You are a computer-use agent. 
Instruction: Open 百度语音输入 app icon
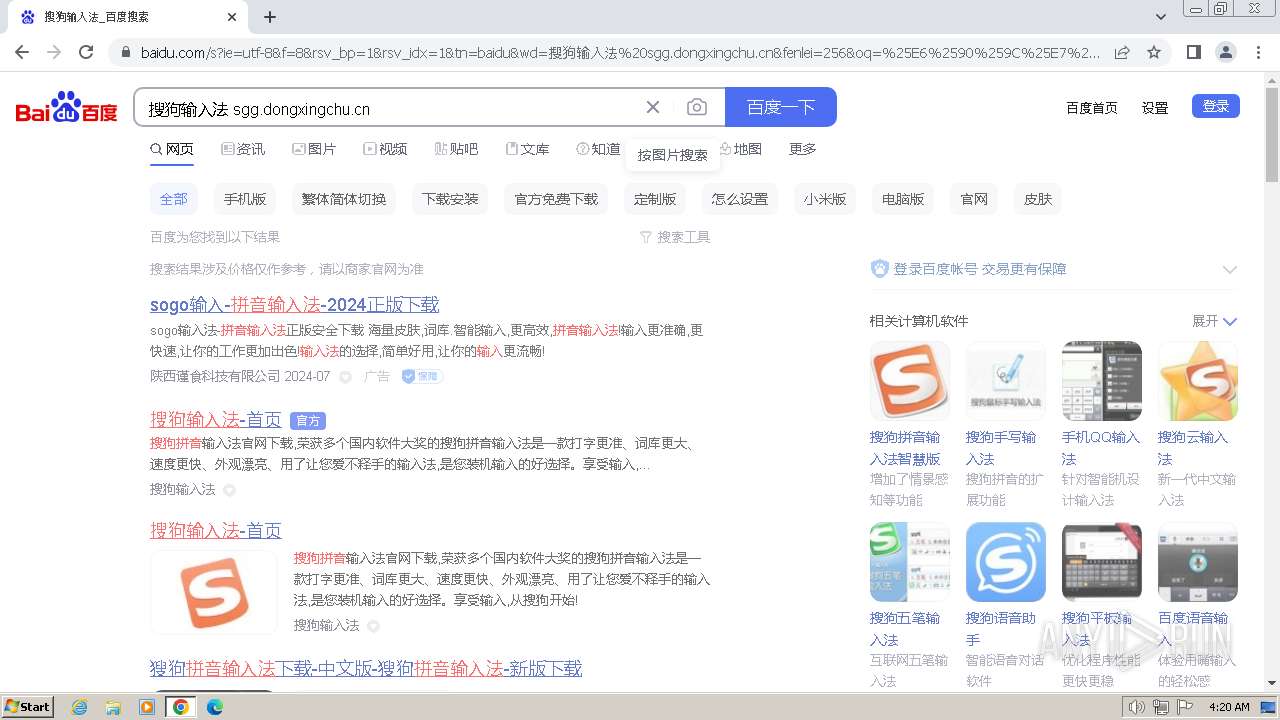tap(1198, 562)
